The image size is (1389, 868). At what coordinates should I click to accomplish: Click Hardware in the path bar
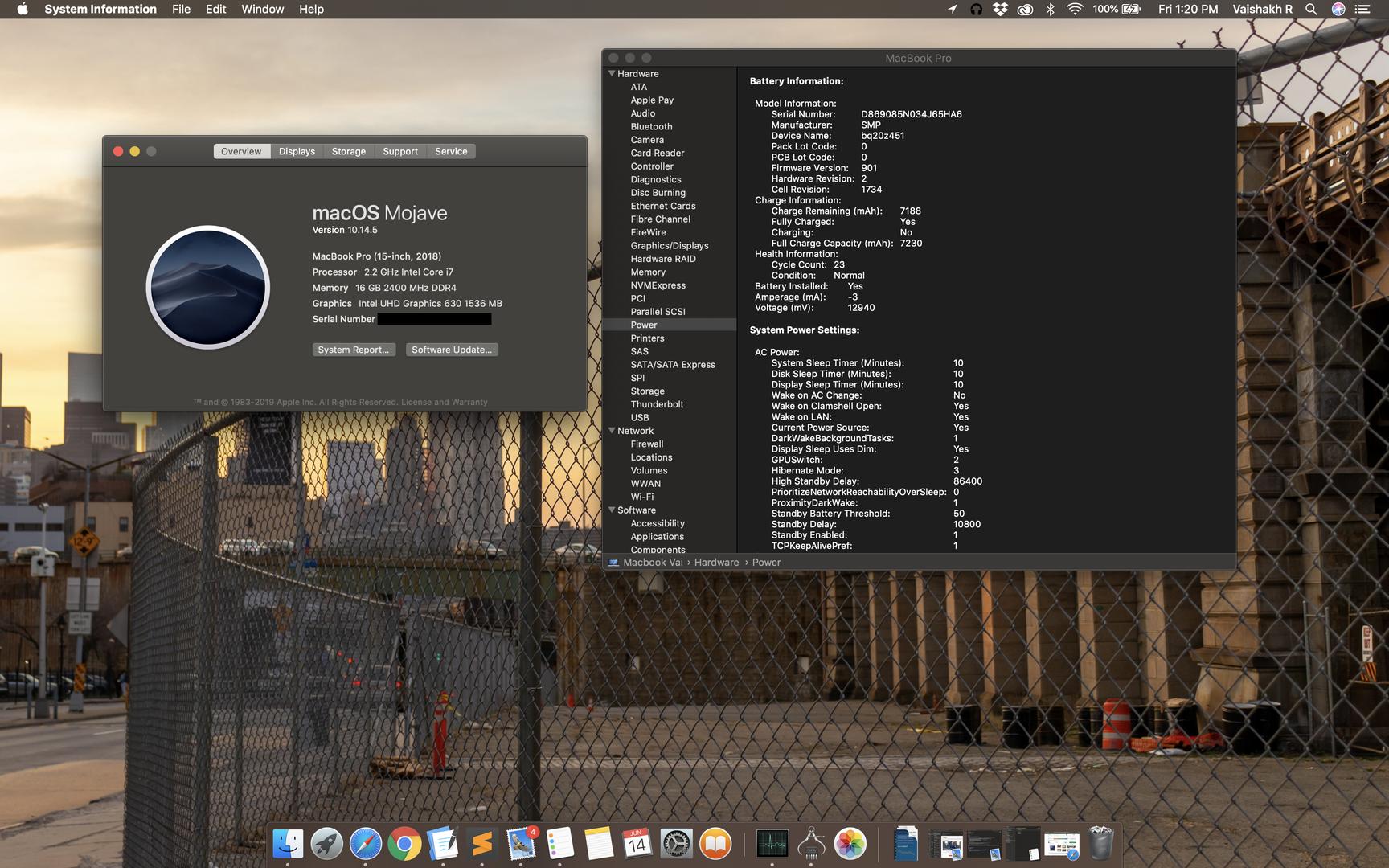(x=716, y=562)
